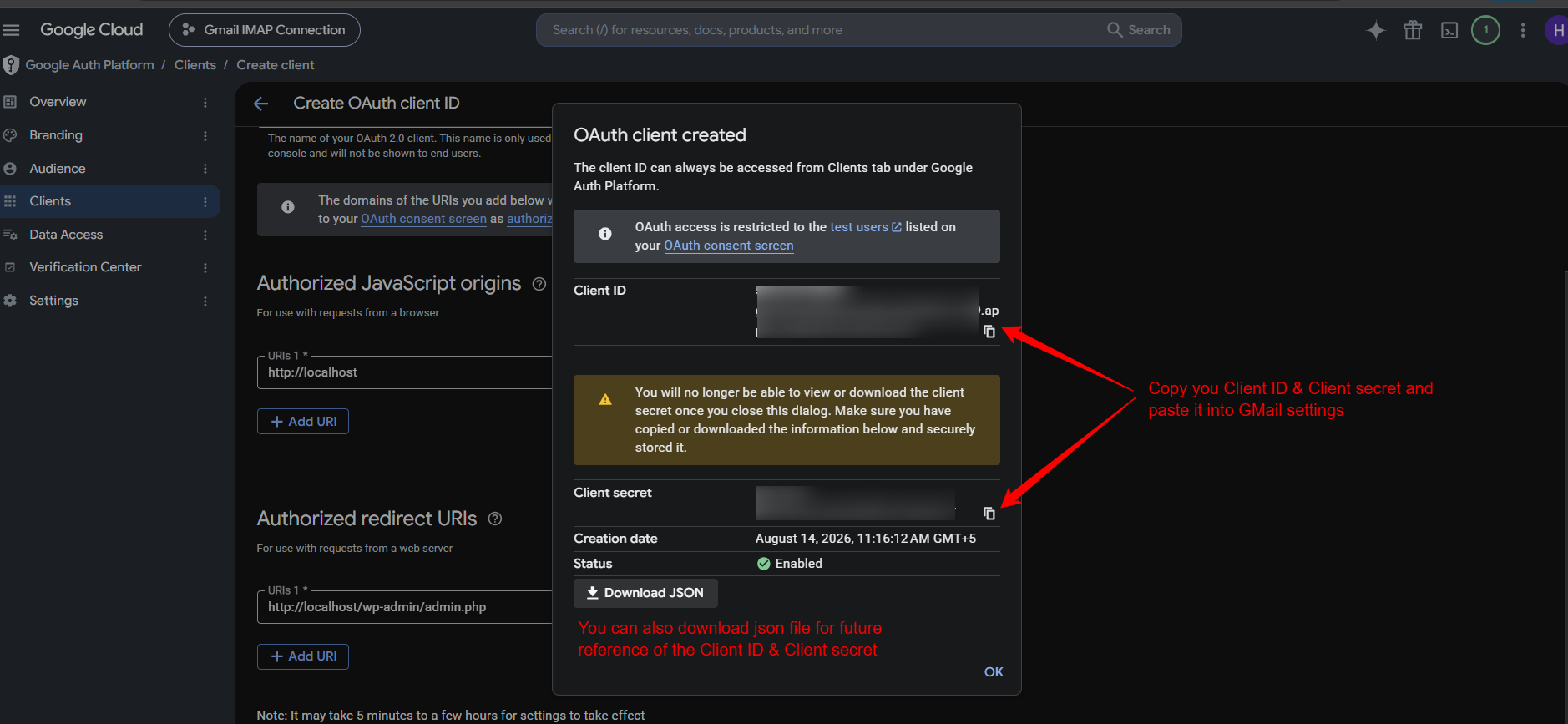Select Verification Center in the sidebar
The height and width of the screenshot is (724, 1568).
tap(109, 267)
